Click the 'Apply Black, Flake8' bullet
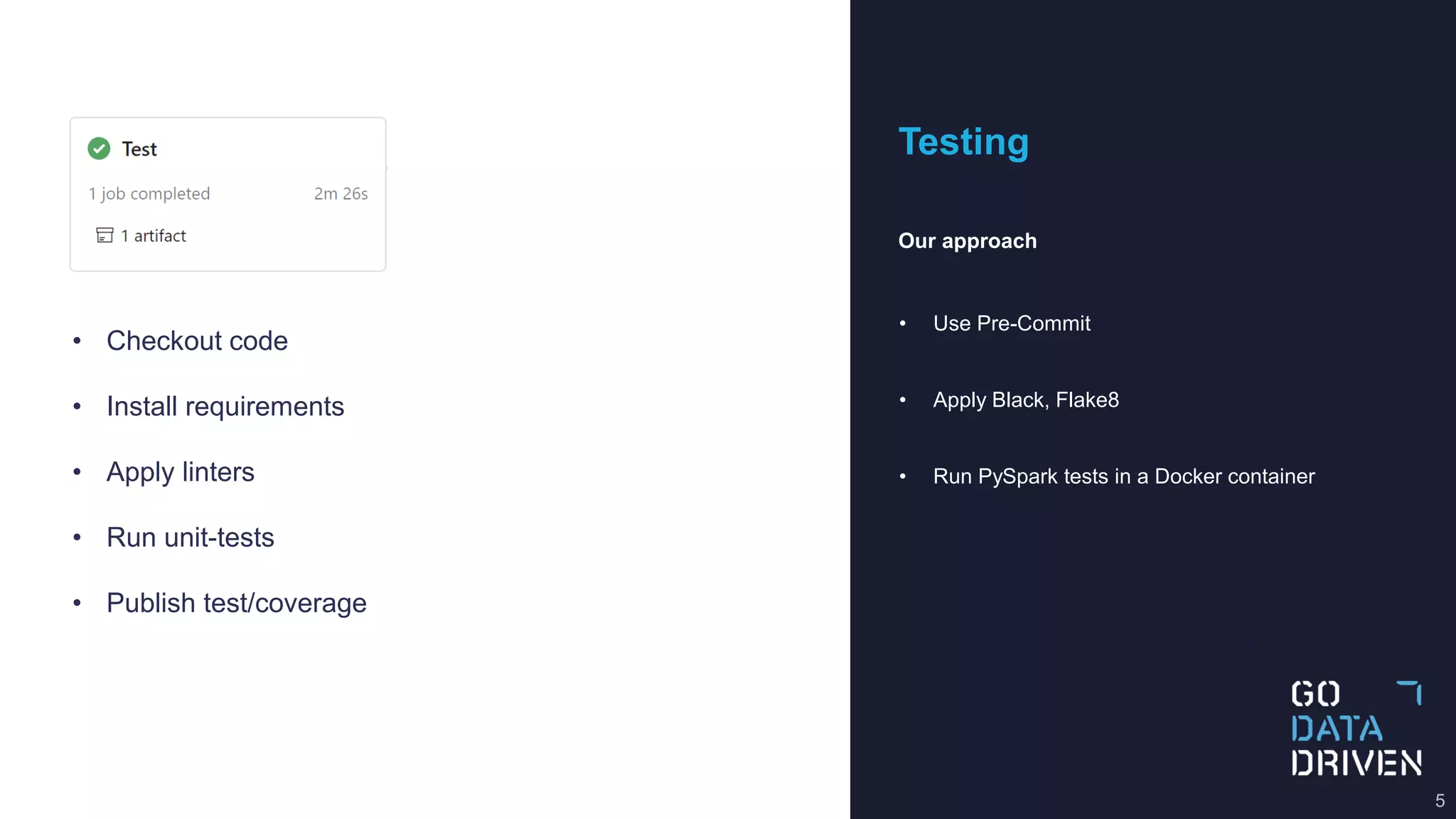 click(1026, 400)
